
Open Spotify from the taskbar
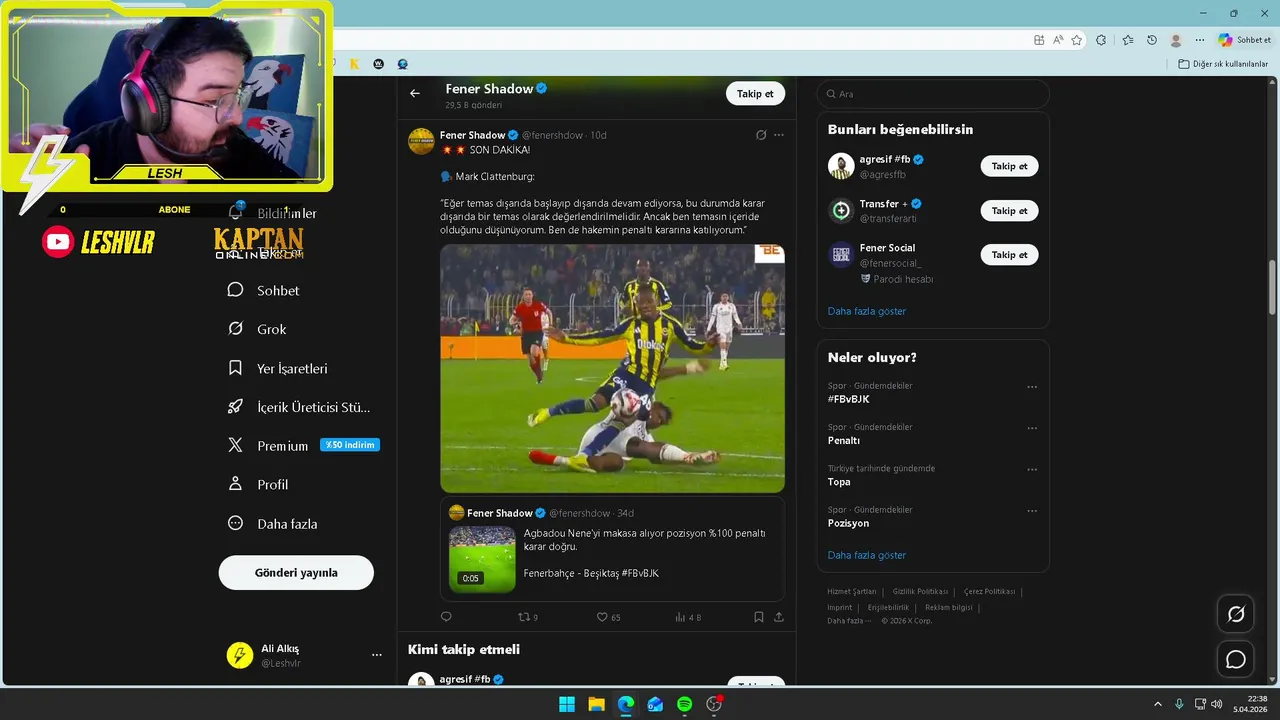pos(685,704)
